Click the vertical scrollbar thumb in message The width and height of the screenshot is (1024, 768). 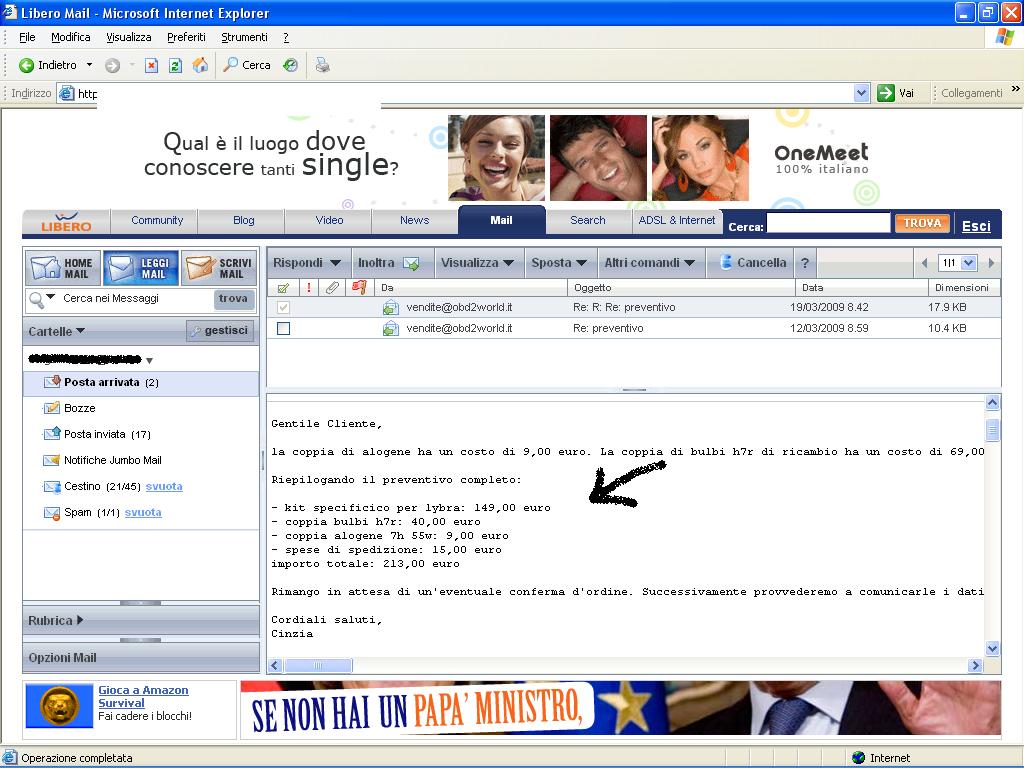992,429
